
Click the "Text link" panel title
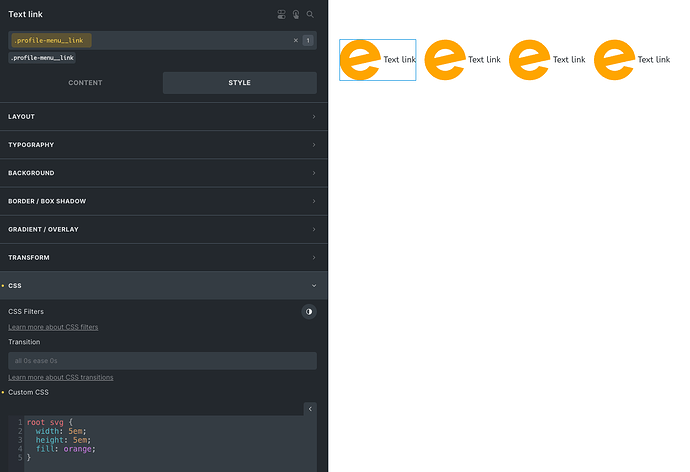[x=26, y=15]
